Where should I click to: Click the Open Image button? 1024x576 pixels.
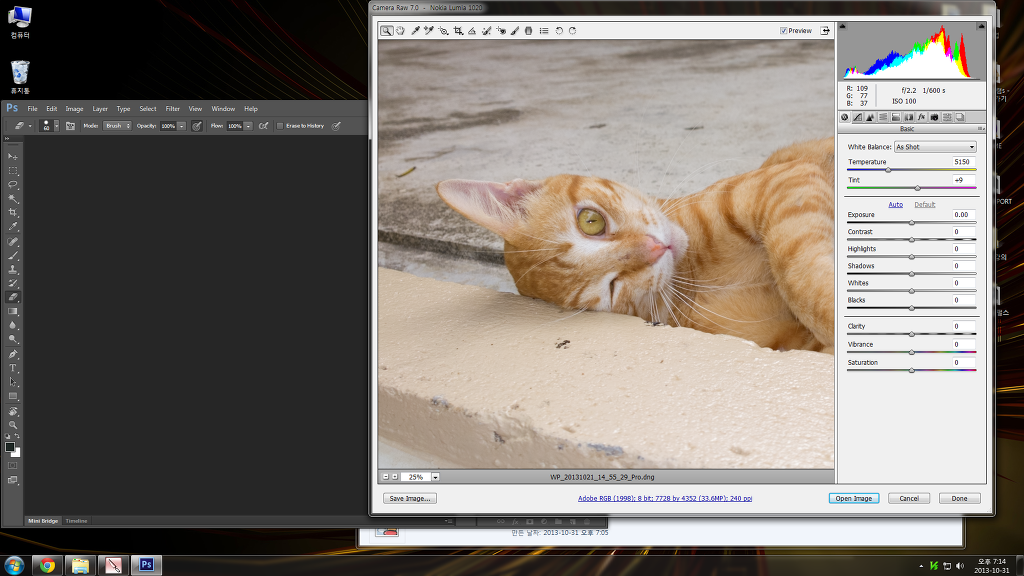853,498
